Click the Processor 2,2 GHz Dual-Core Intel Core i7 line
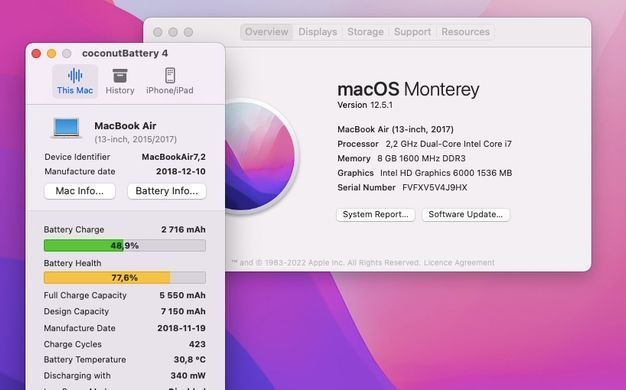This screenshot has height=390, width=626. pyautogui.click(x=424, y=144)
